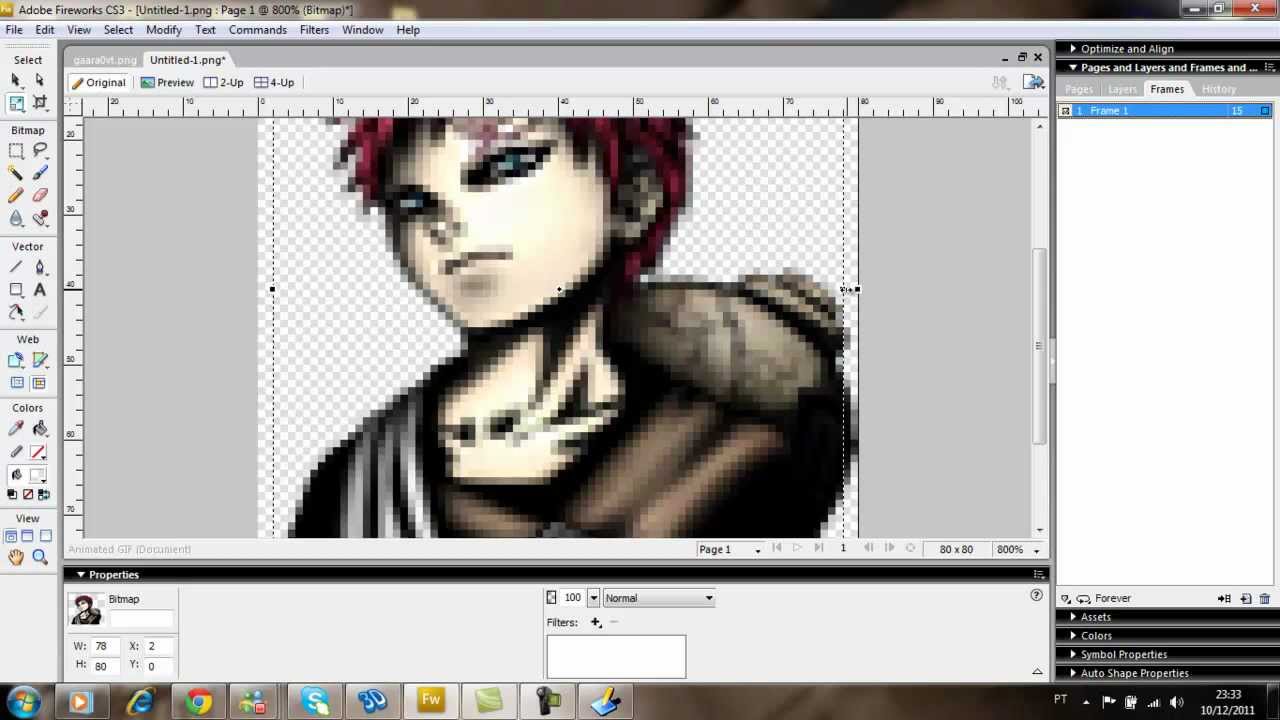The height and width of the screenshot is (720, 1280).
Task: Switch to Standard Screen mode
Action: [x=11, y=537]
